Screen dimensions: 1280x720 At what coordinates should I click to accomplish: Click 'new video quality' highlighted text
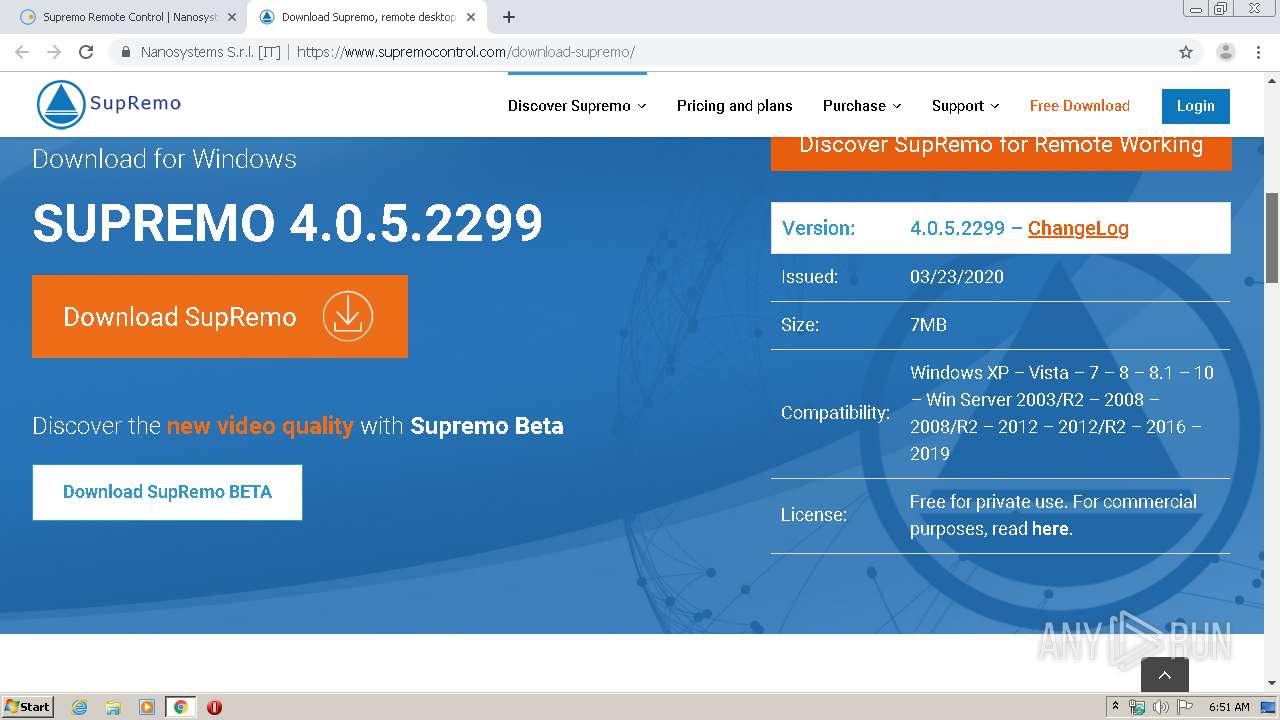click(260, 426)
